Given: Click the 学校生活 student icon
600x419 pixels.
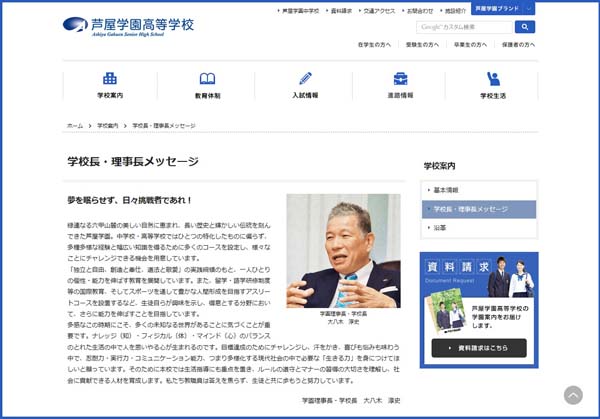Looking at the screenshot, I should pos(493,79).
